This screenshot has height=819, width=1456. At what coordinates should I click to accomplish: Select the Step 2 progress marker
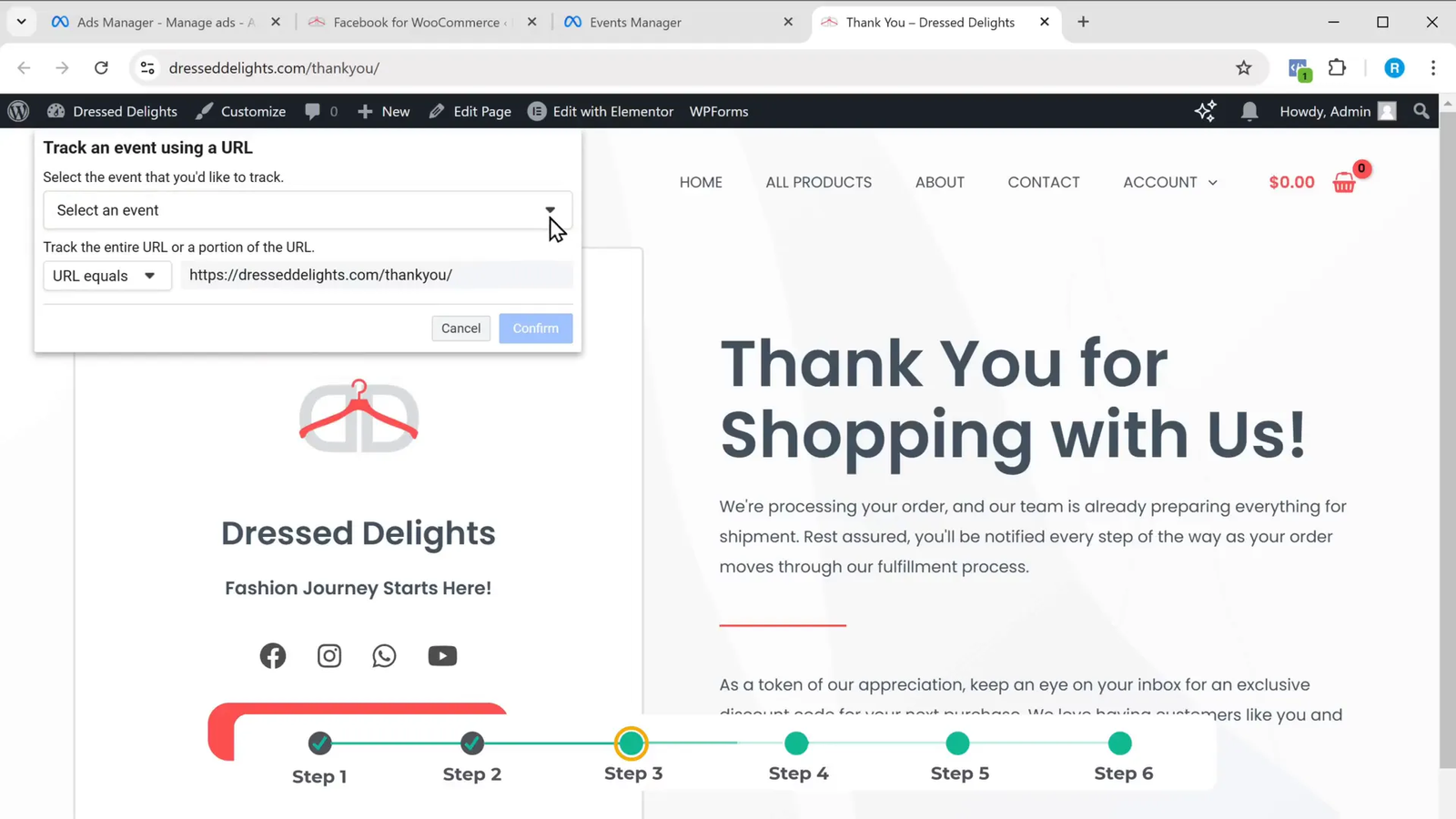click(471, 743)
